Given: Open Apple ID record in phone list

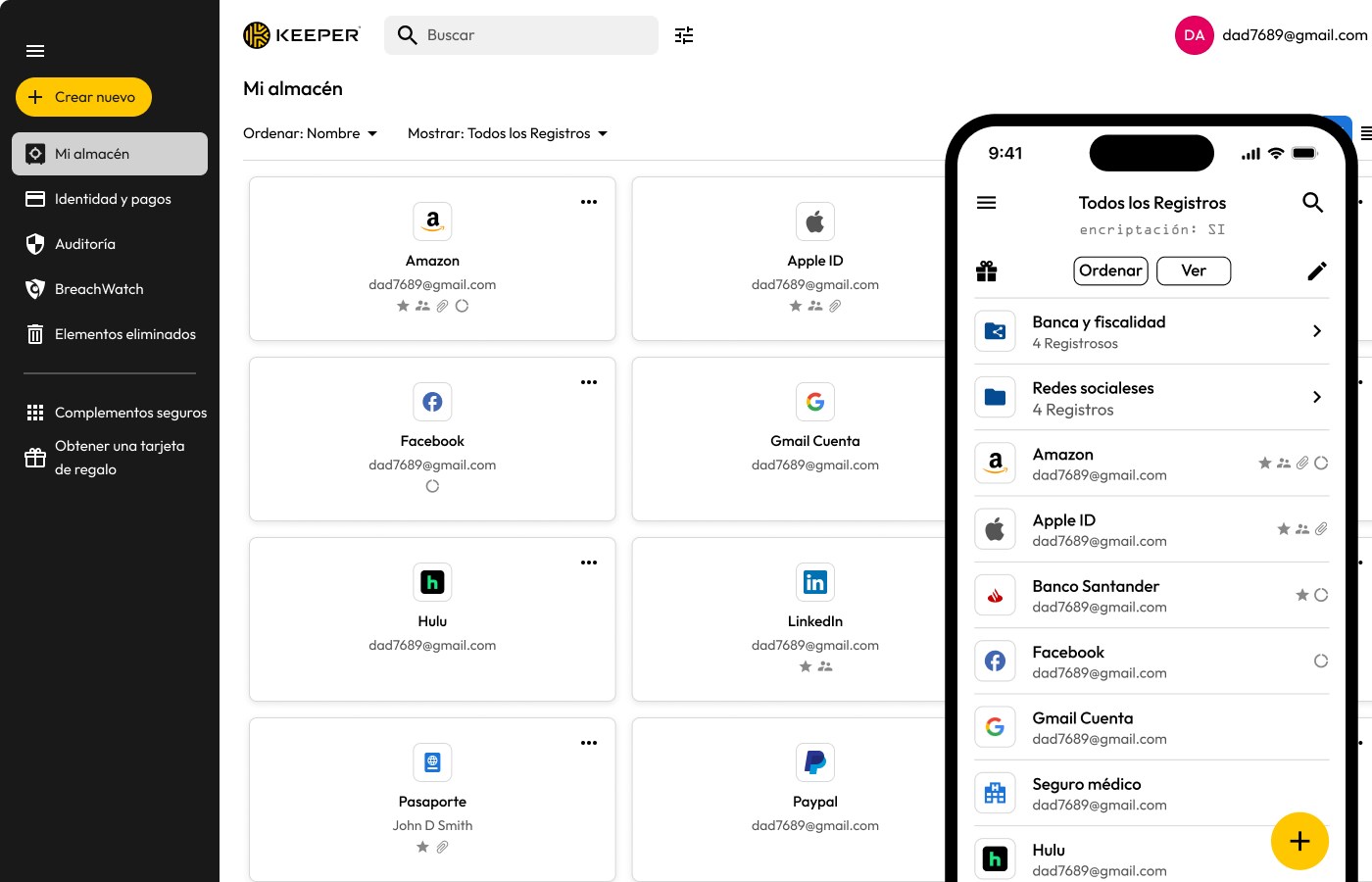Looking at the screenshot, I should [1151, 529].
